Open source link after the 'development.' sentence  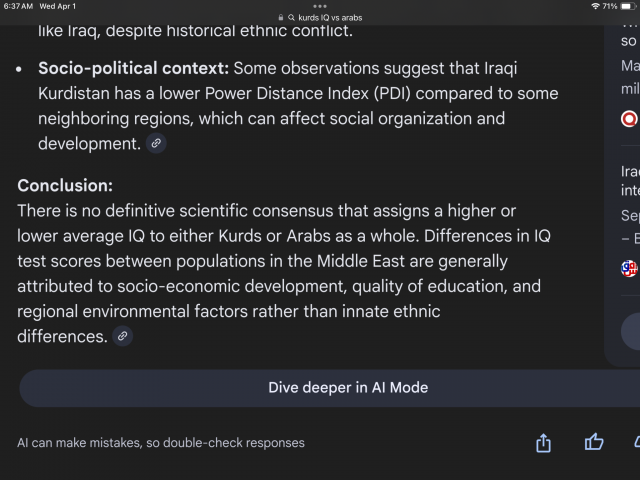[155, 144]
